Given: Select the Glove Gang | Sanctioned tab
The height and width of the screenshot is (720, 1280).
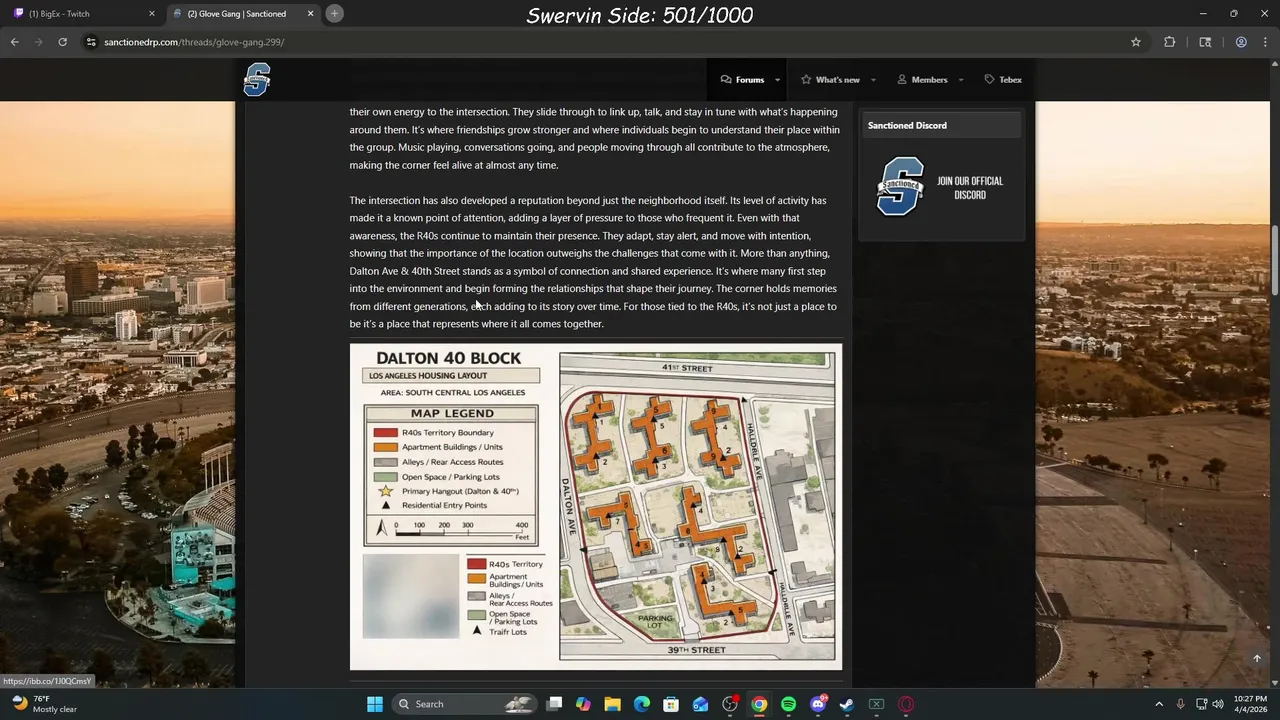Looking at the screenshot, I should [x=243, y=14].
